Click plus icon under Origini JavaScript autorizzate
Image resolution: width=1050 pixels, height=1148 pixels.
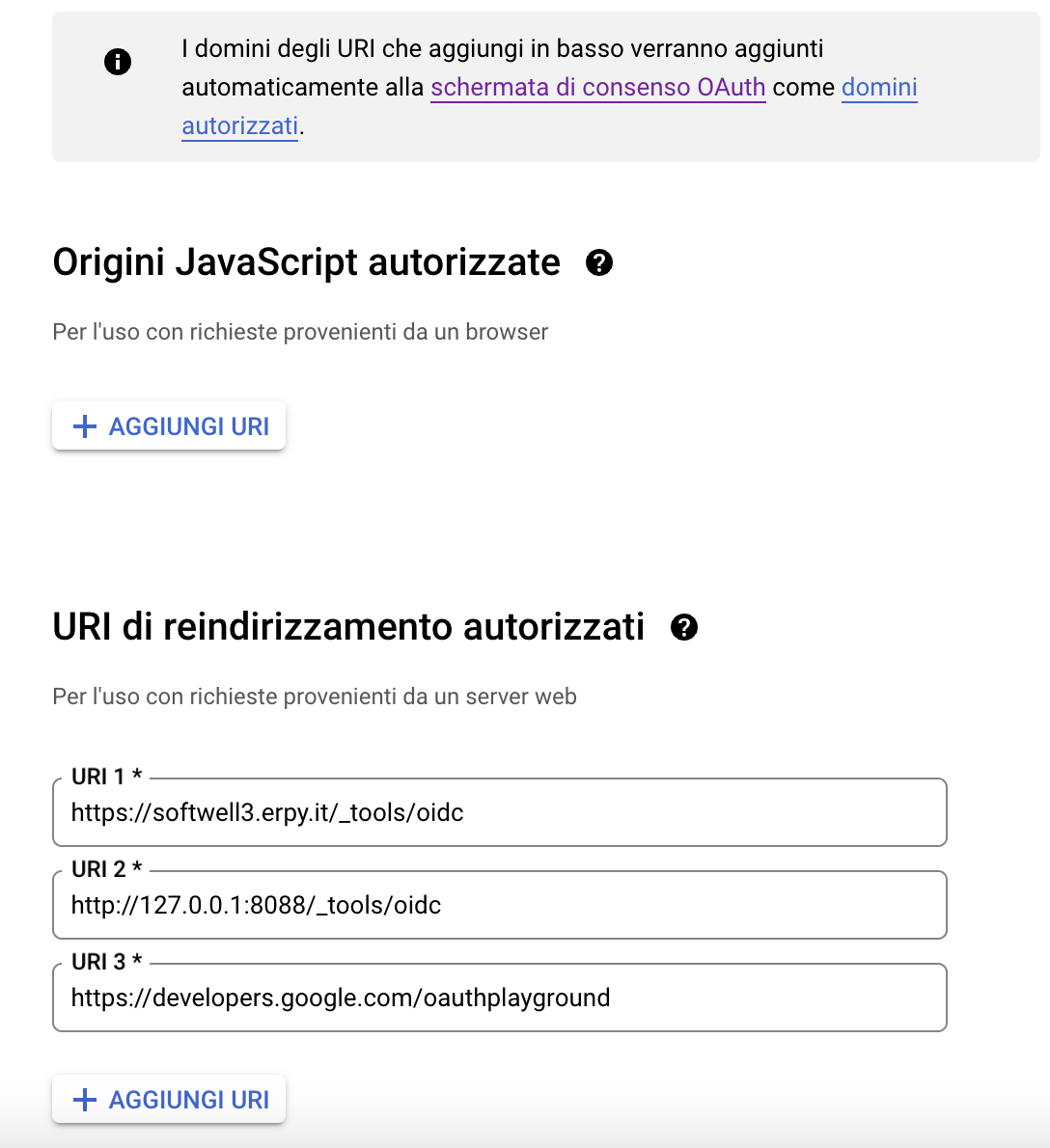(x=85, y=426)
